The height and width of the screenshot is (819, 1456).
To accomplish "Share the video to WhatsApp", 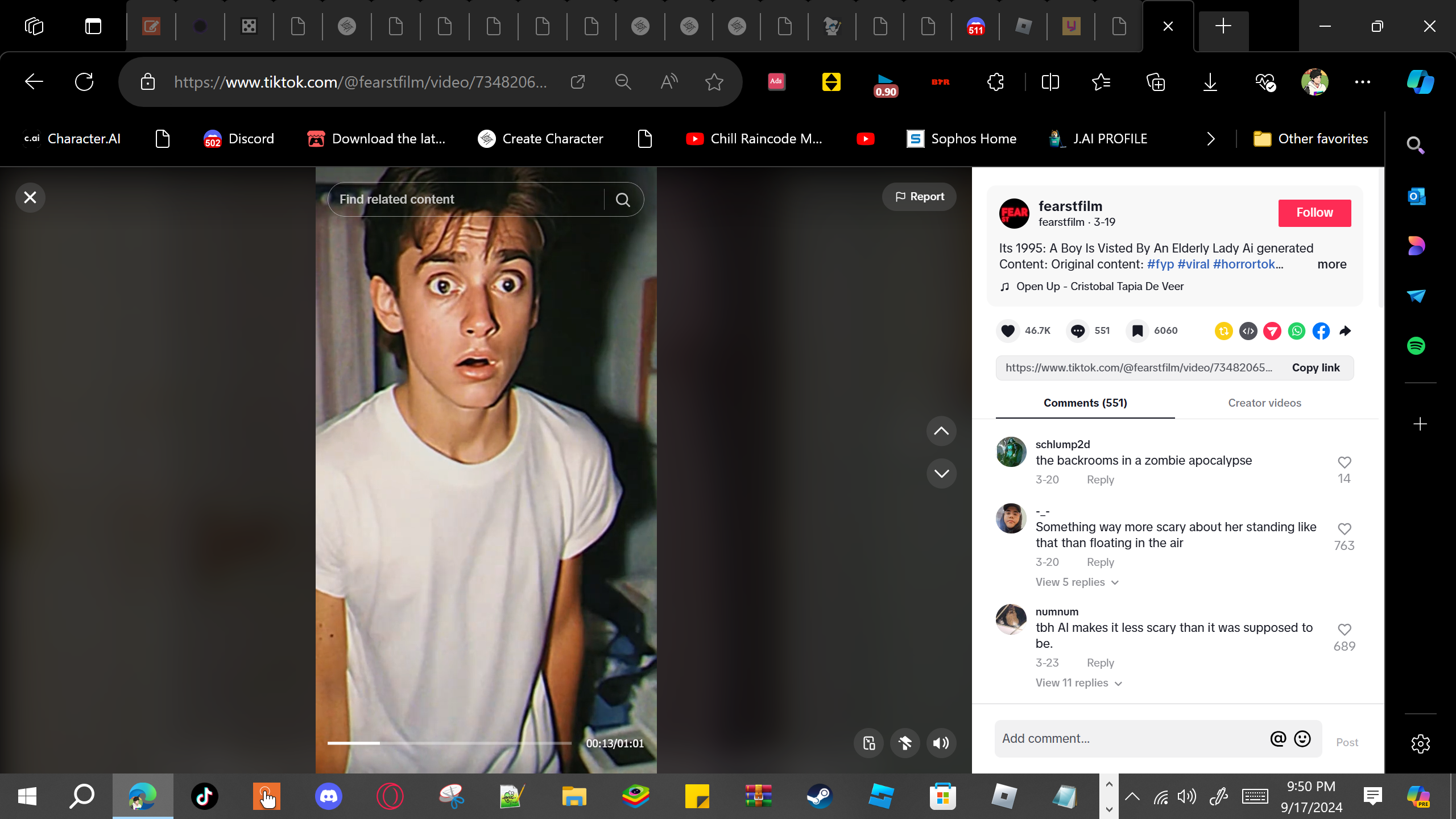I will pyautogui.click(x=1297, y=330).
